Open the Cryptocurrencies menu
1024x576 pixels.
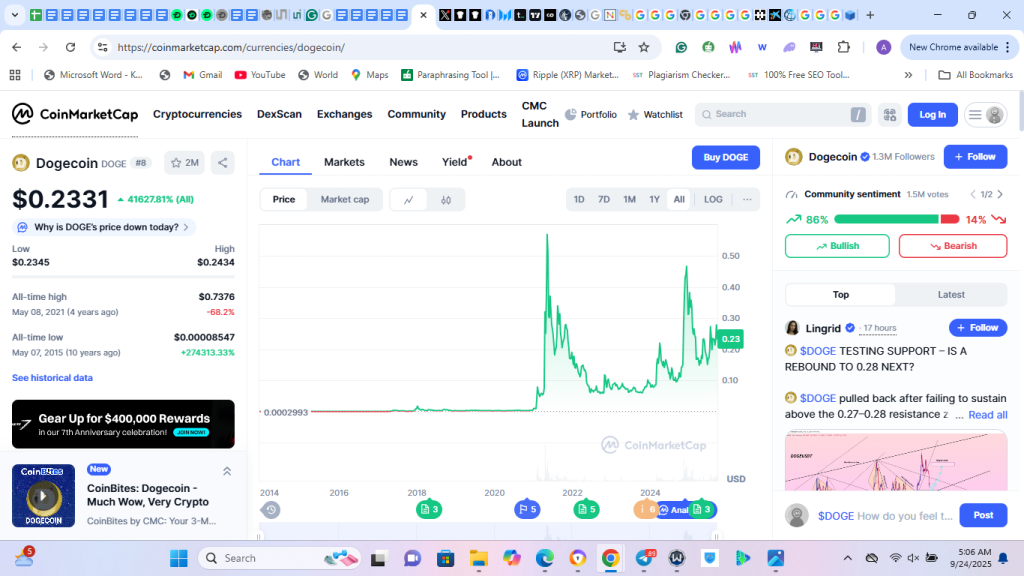tap(197, 114)
